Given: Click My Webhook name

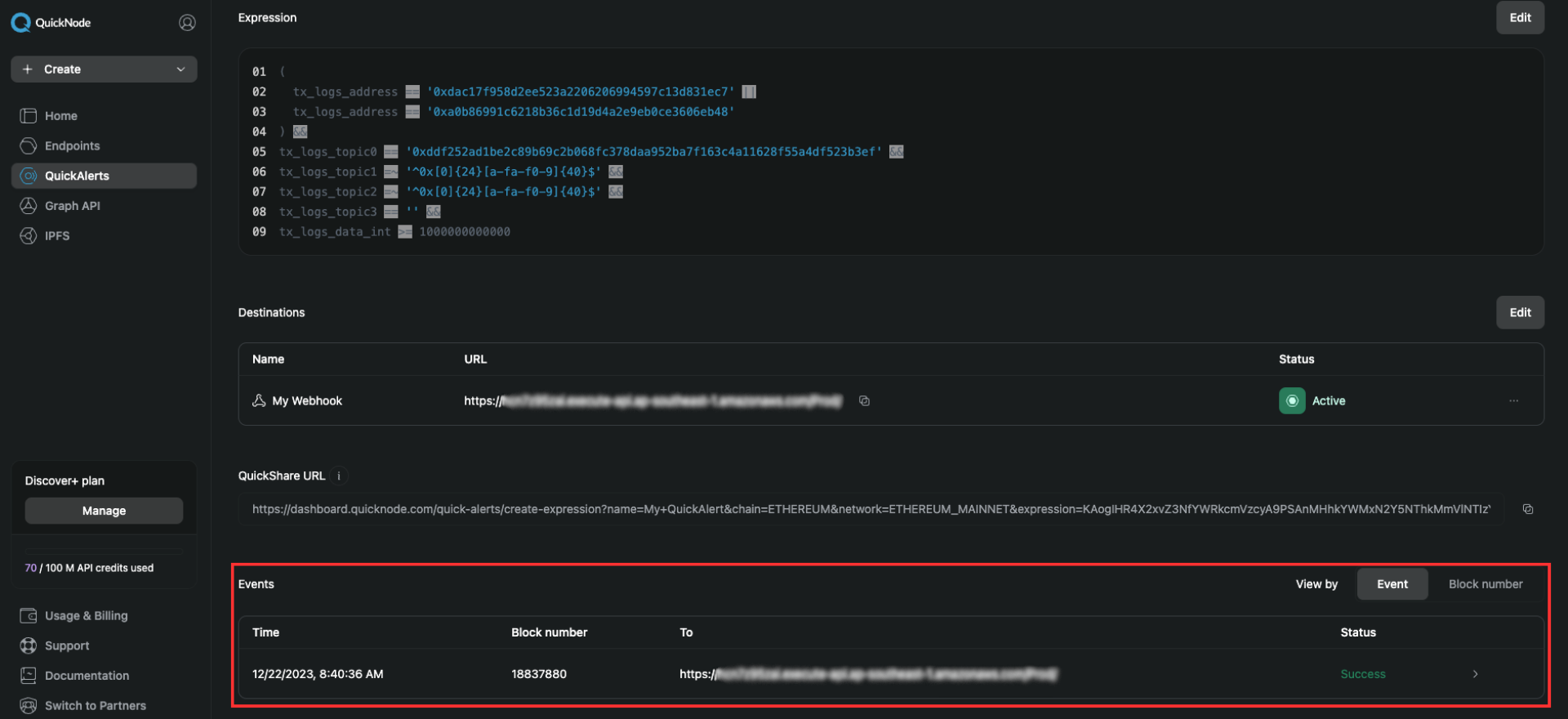Looking at the screenshot, I should click(307, 401).
